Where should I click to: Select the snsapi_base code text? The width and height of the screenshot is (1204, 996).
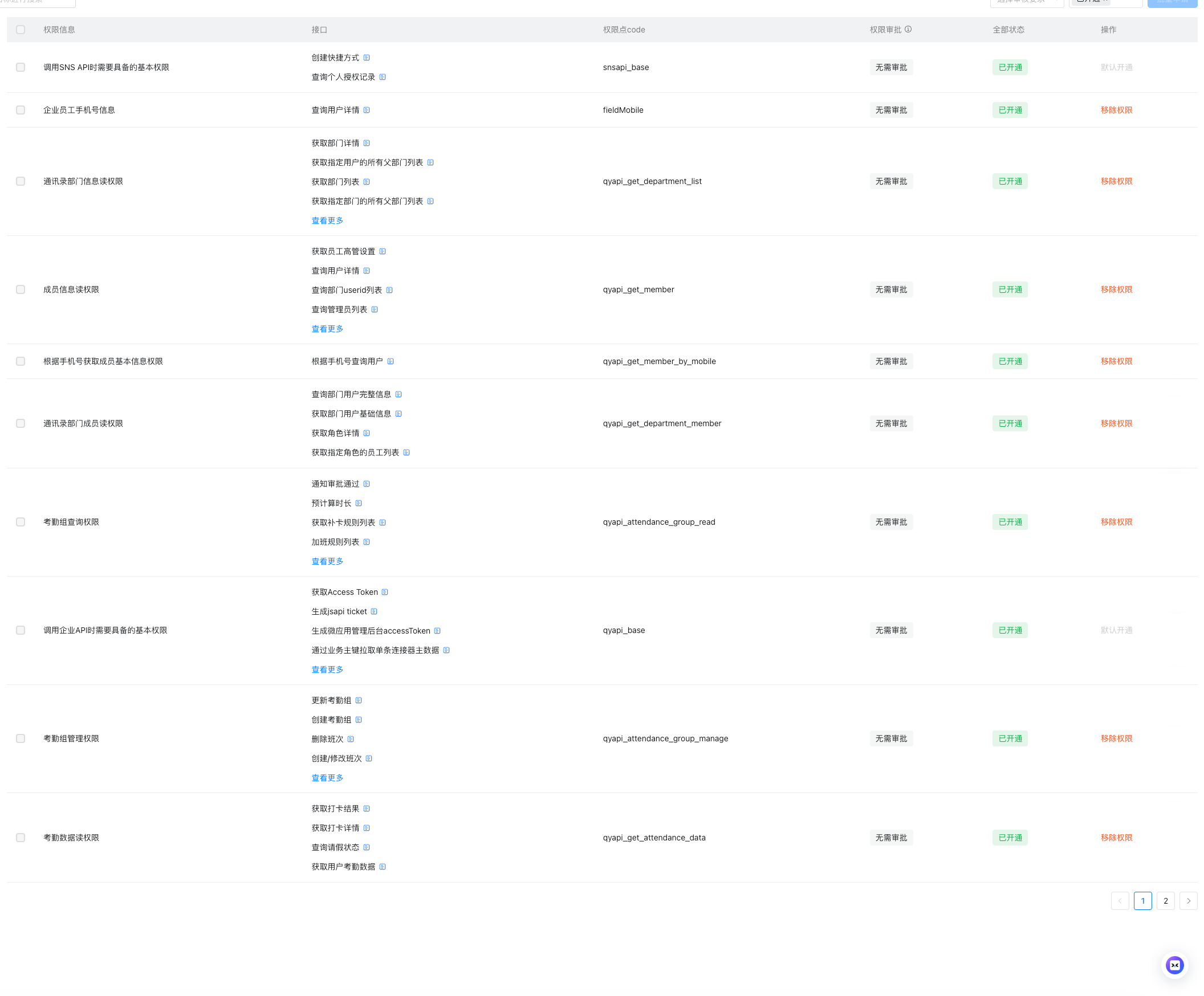626,68
